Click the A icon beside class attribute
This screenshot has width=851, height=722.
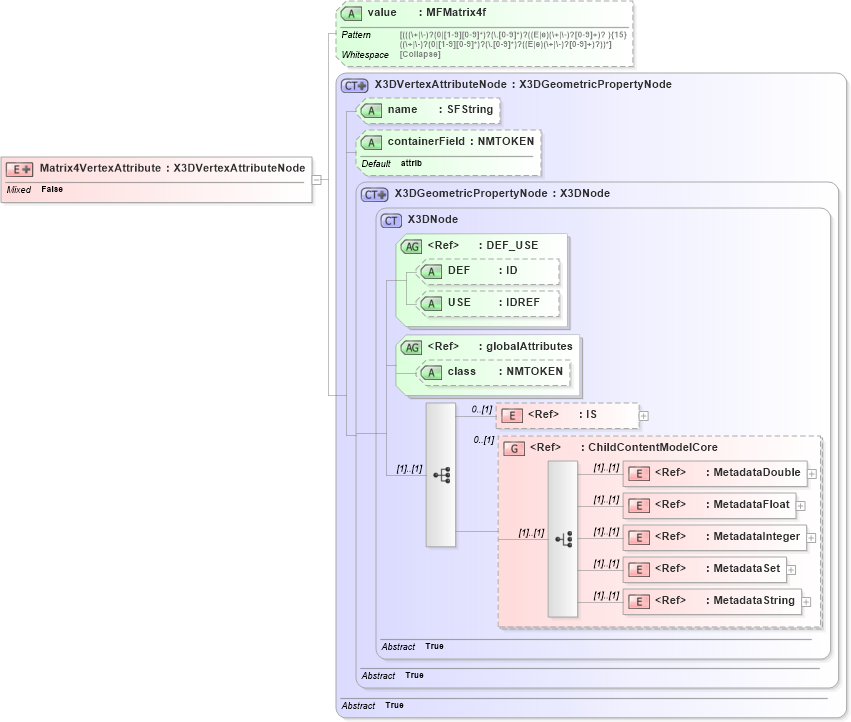(431, 372)
